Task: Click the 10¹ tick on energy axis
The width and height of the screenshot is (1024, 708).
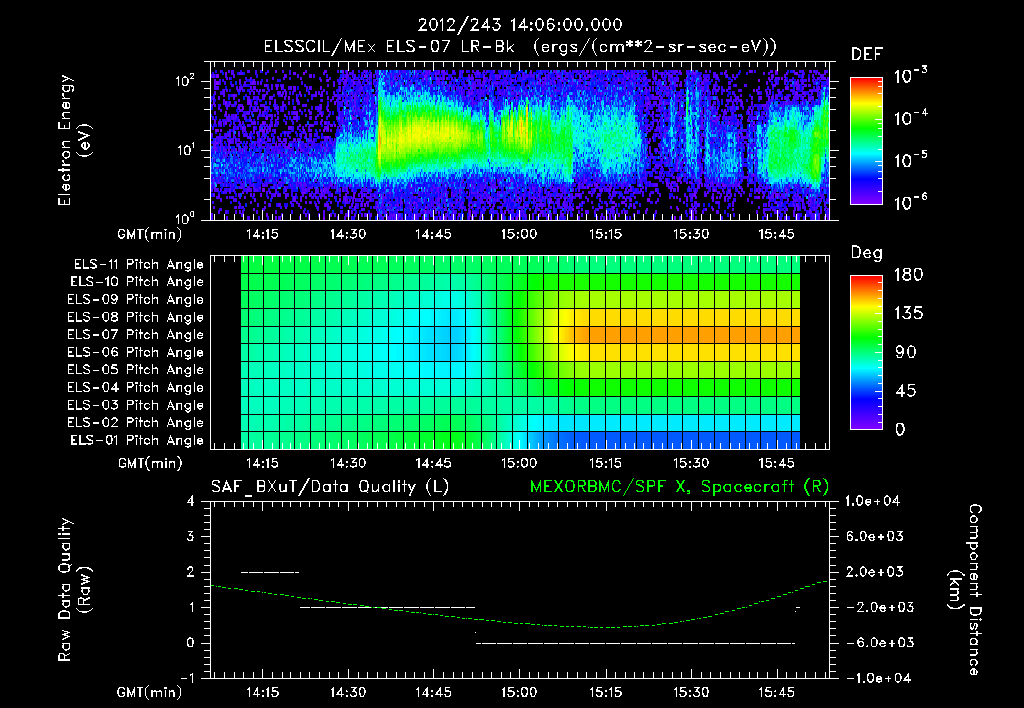Action: [185, 150]
